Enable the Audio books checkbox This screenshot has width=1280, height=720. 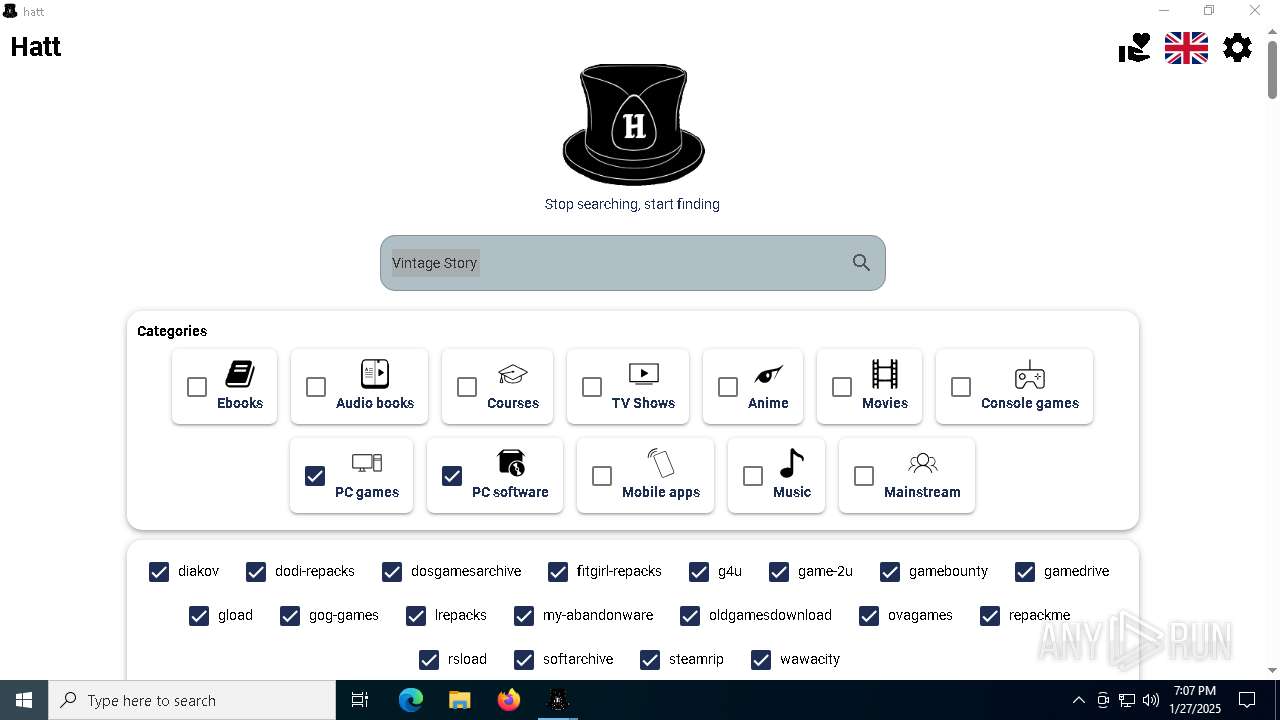tap(316, 387)
